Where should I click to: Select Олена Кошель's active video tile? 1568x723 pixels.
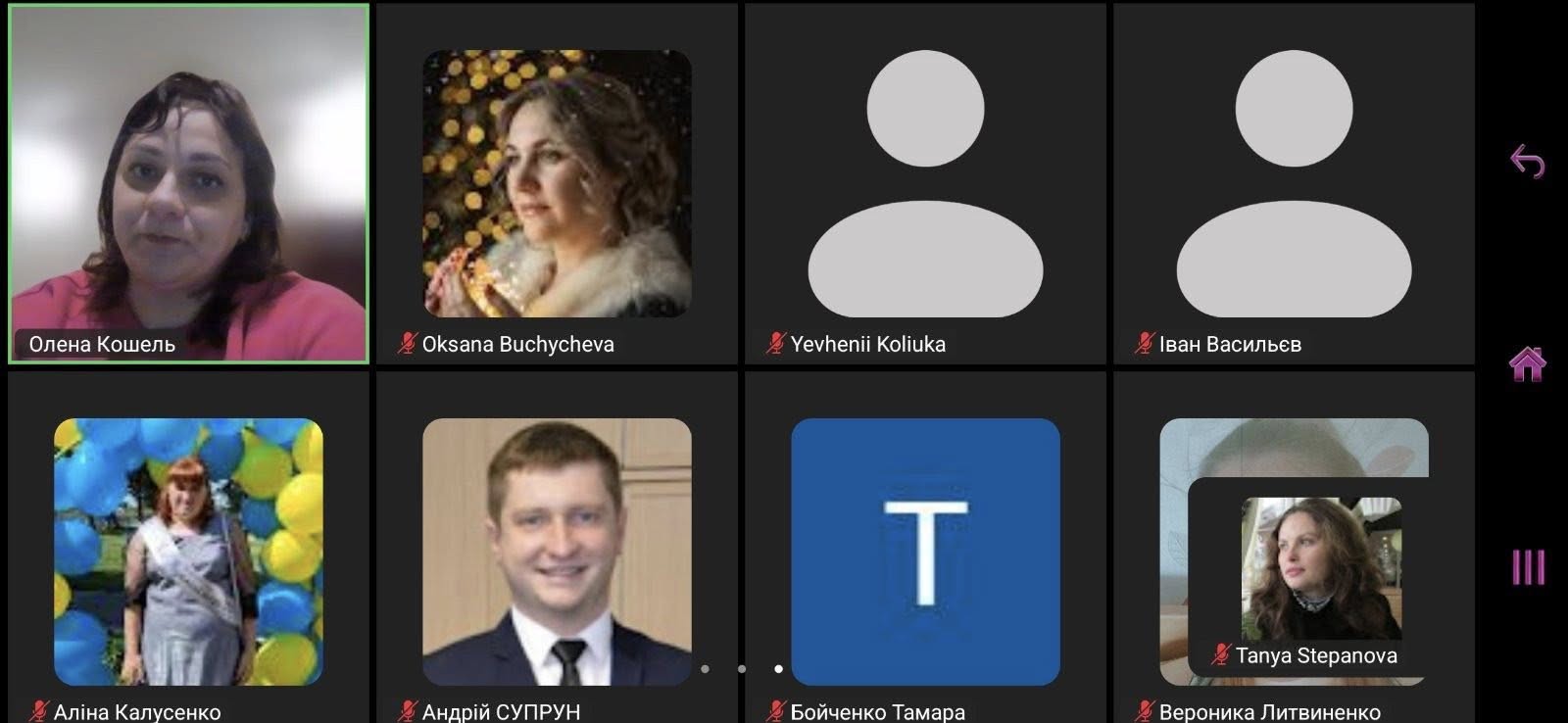[x=189, y=184]
